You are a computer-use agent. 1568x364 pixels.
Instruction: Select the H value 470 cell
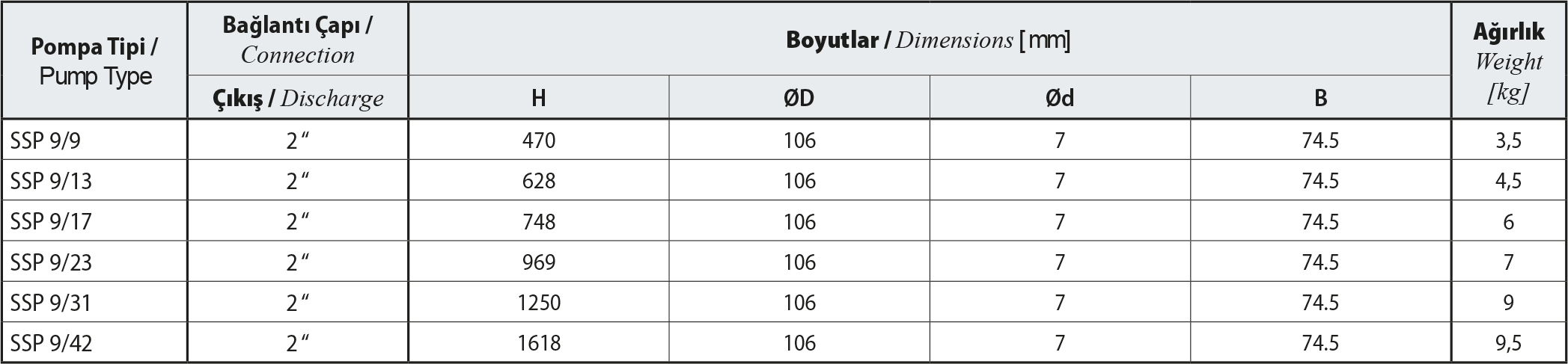538,140
